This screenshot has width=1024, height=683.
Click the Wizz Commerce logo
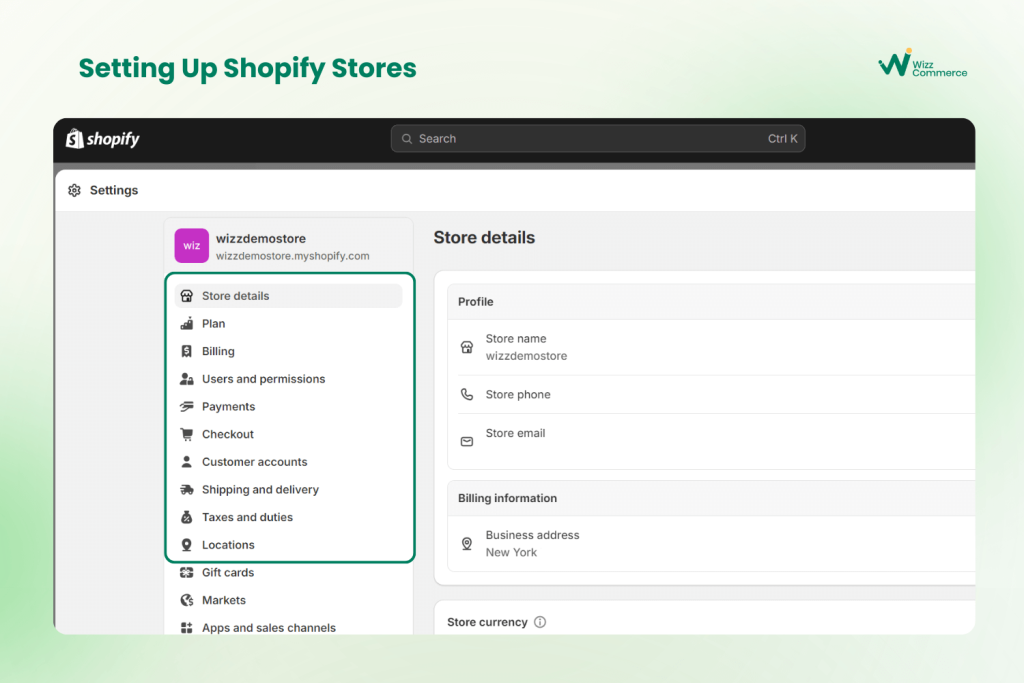[x=922, y=64]
